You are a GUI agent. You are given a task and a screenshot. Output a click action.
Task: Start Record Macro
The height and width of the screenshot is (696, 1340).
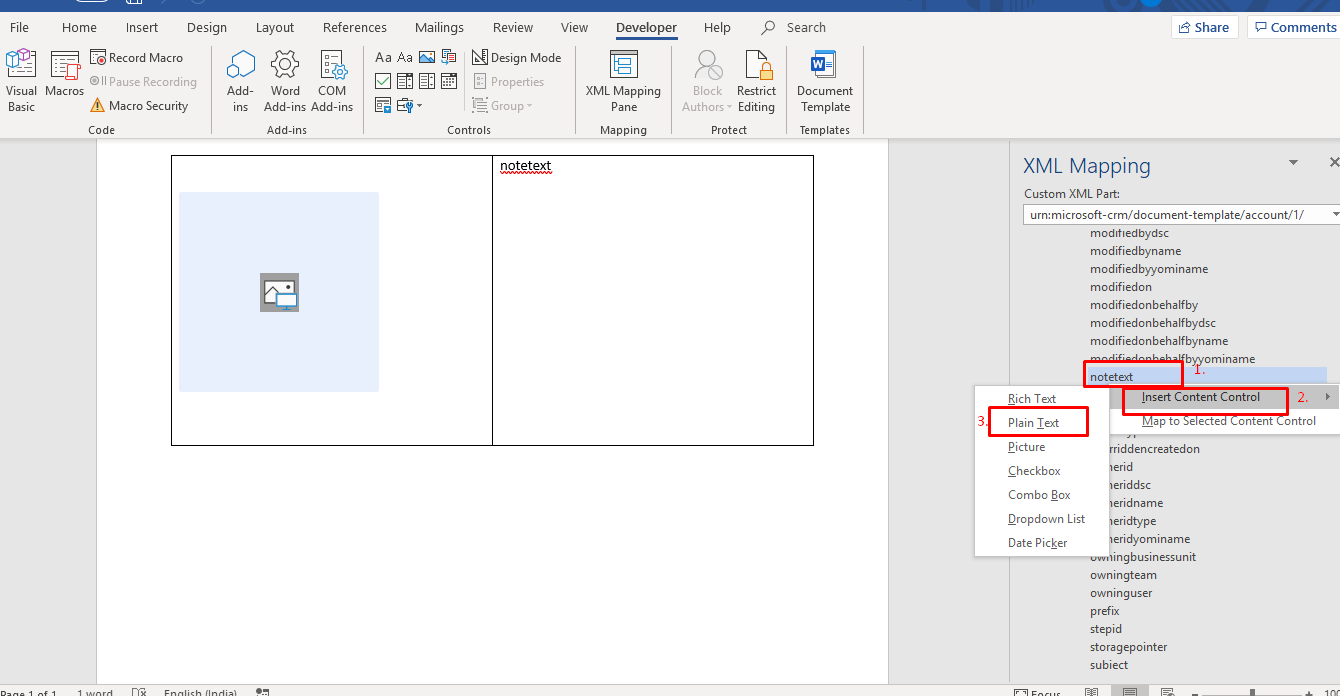point(136,58)
